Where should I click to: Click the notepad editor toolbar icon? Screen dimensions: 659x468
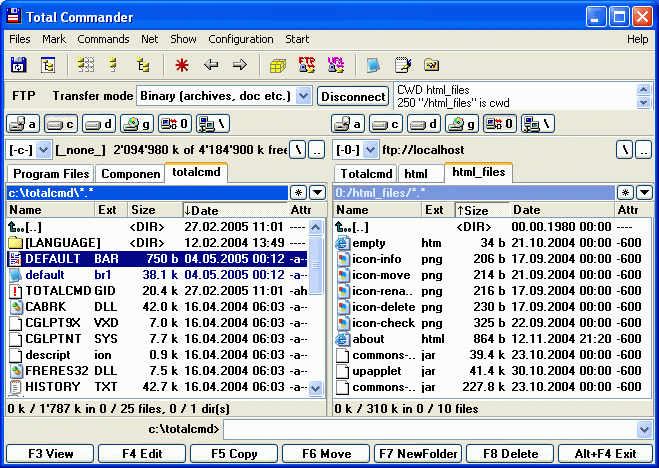[403, 65]
